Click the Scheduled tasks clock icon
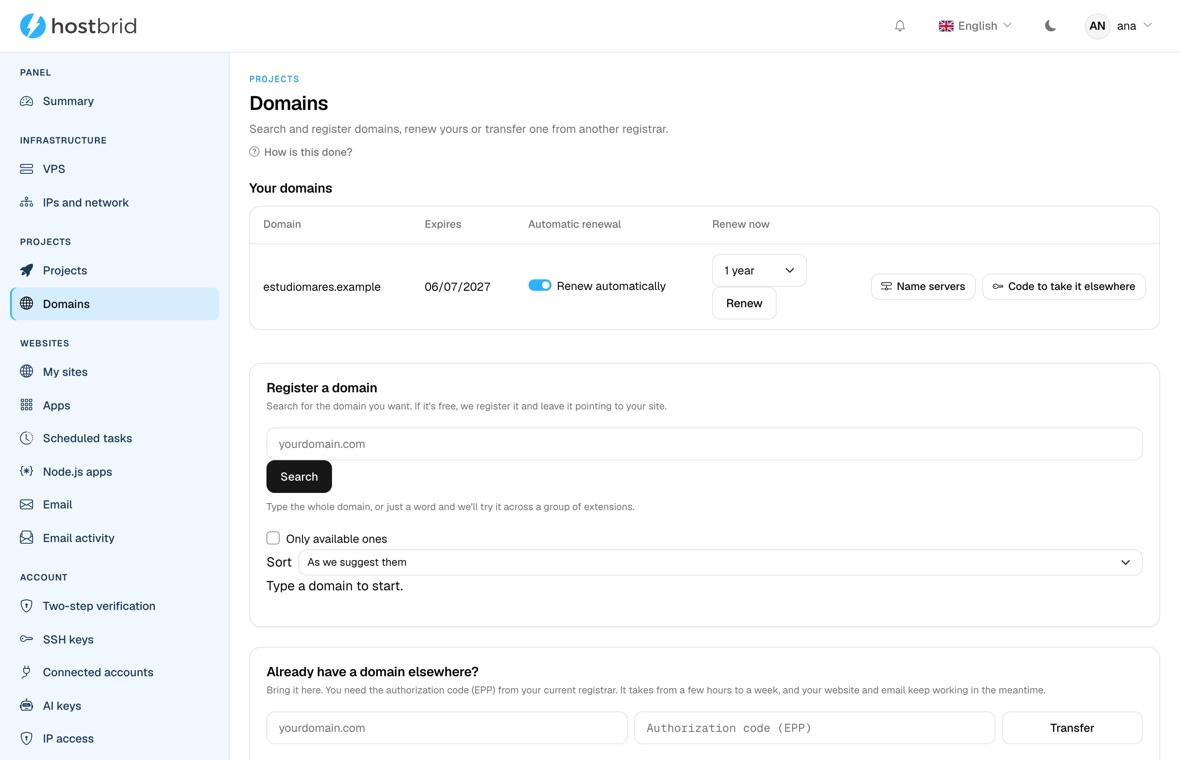Viewport: 1180px width, 760px height. (x=26, y=438)
